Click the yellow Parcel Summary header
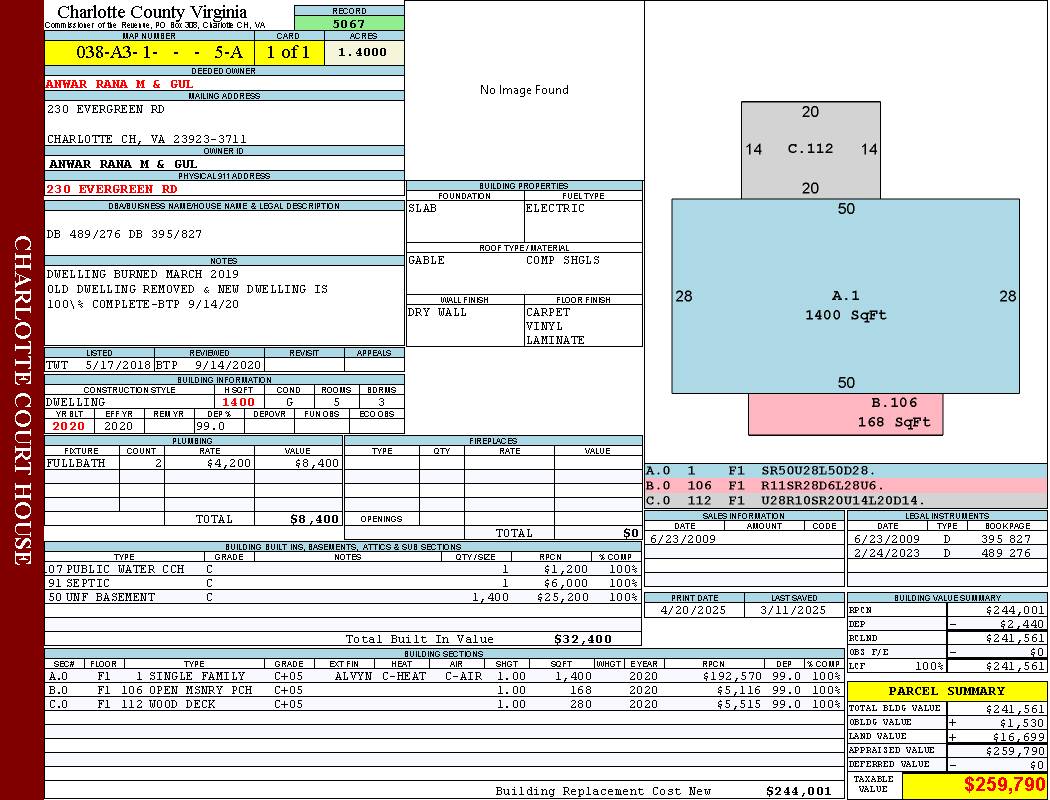This screenshot has width=1050, height=800. point(946,692)
